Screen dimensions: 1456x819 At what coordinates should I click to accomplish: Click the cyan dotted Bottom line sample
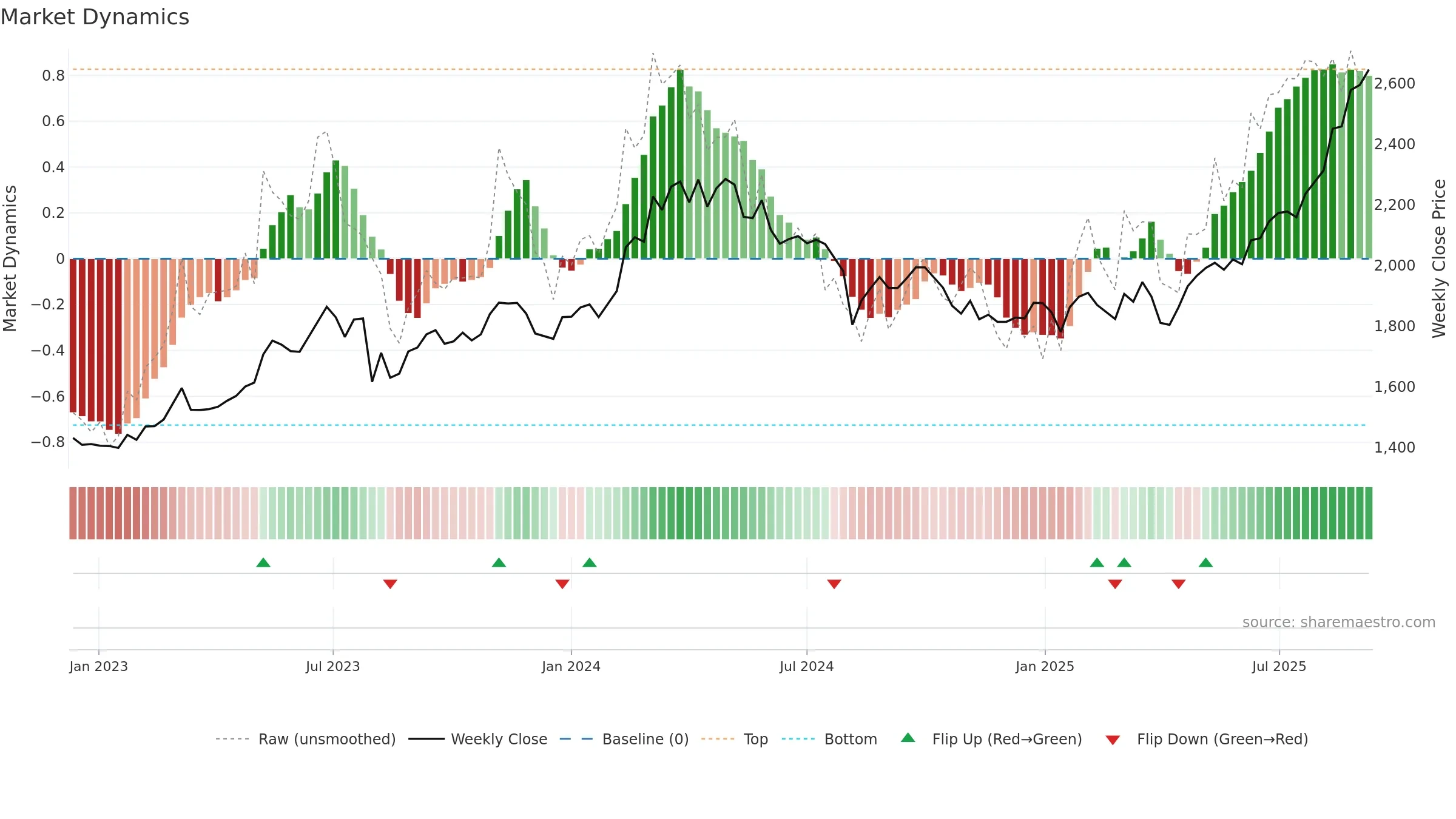click(x=798, y=739)
